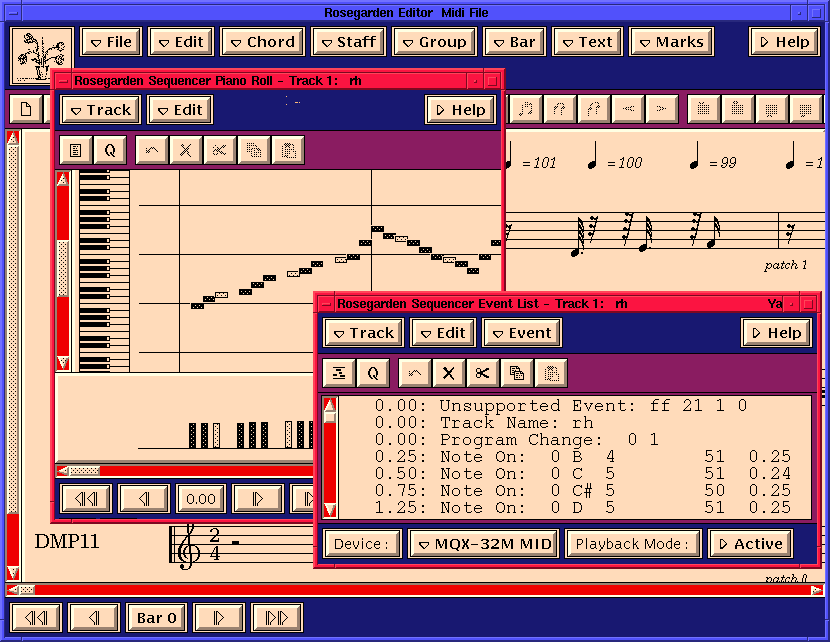Click crescendo hairpin icon in editor toolbar
The width and height of the screenshot is (830, 642).
[x=627, y=109]
